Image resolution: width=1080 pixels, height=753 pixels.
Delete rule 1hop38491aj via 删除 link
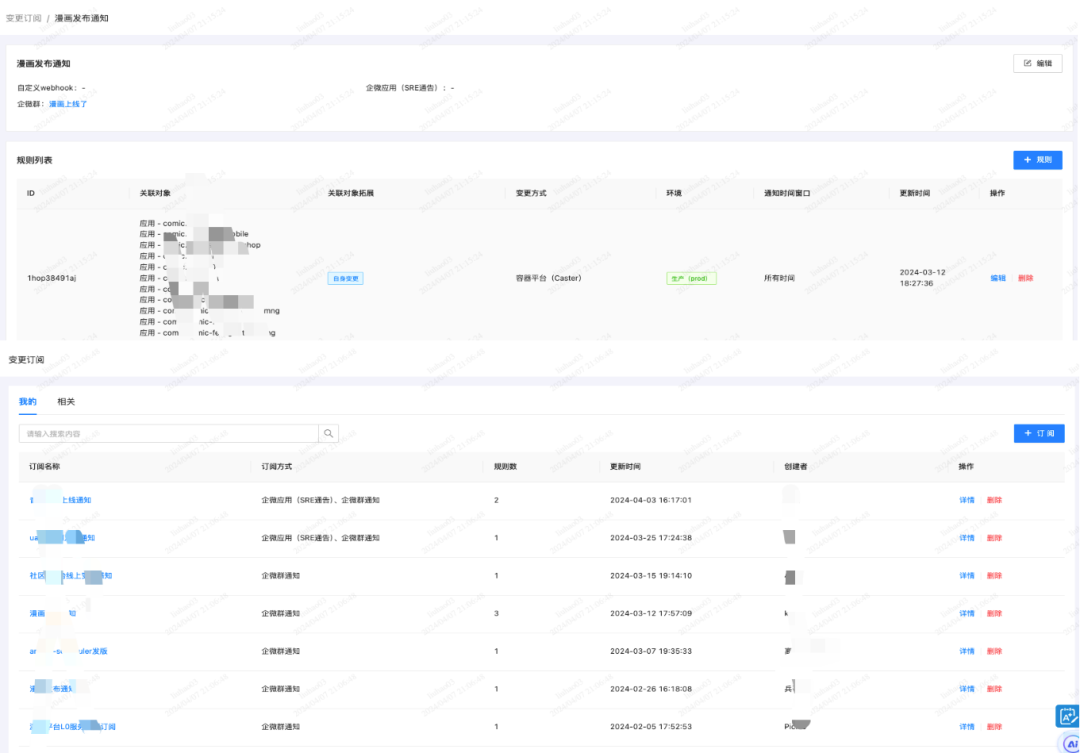click(1026, 278)
